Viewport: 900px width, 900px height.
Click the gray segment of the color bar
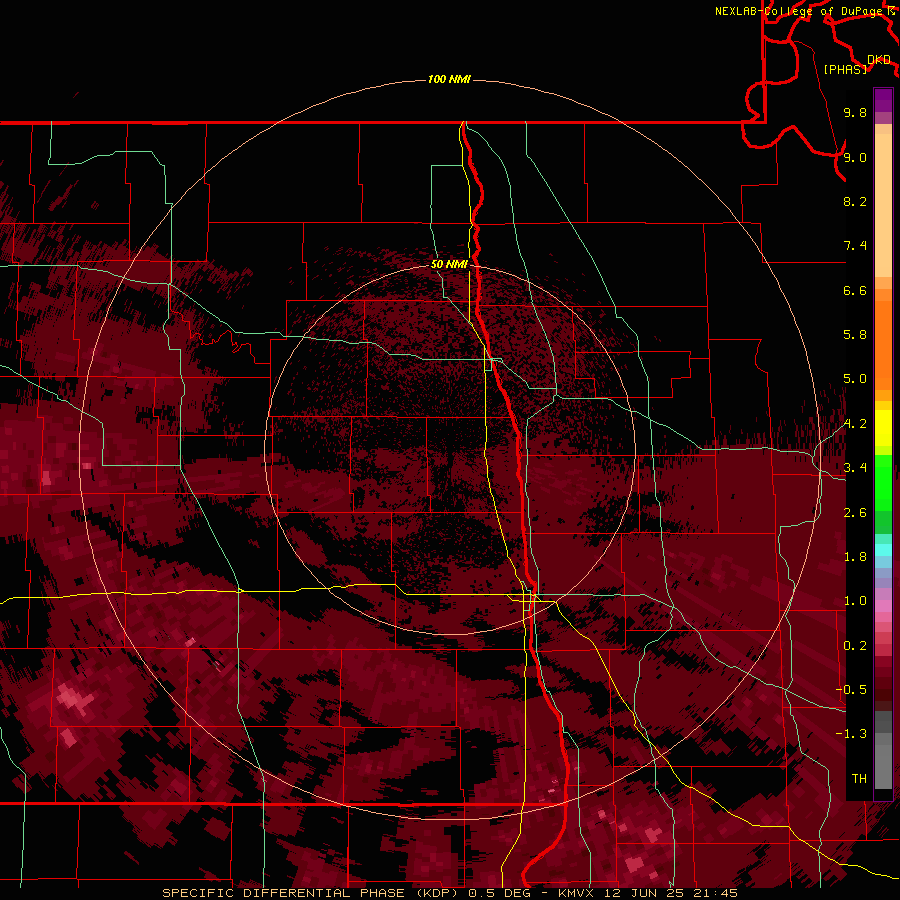click(883, 749)
